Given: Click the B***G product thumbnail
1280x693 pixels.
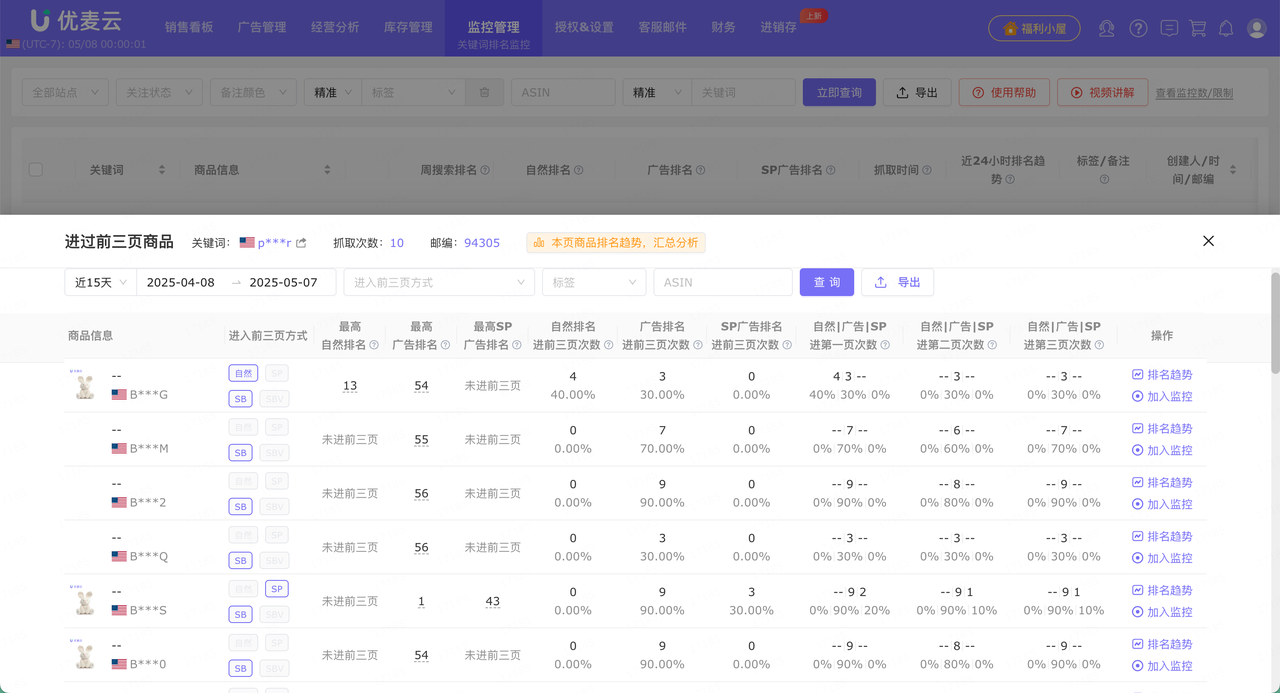Looking at the screenshot, I should (x=84, y=385).
